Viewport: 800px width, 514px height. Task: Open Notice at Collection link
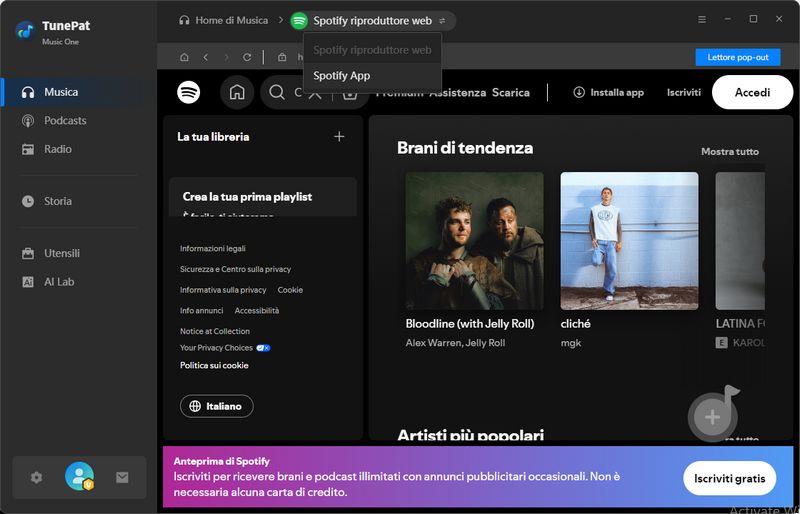point(215,331)
